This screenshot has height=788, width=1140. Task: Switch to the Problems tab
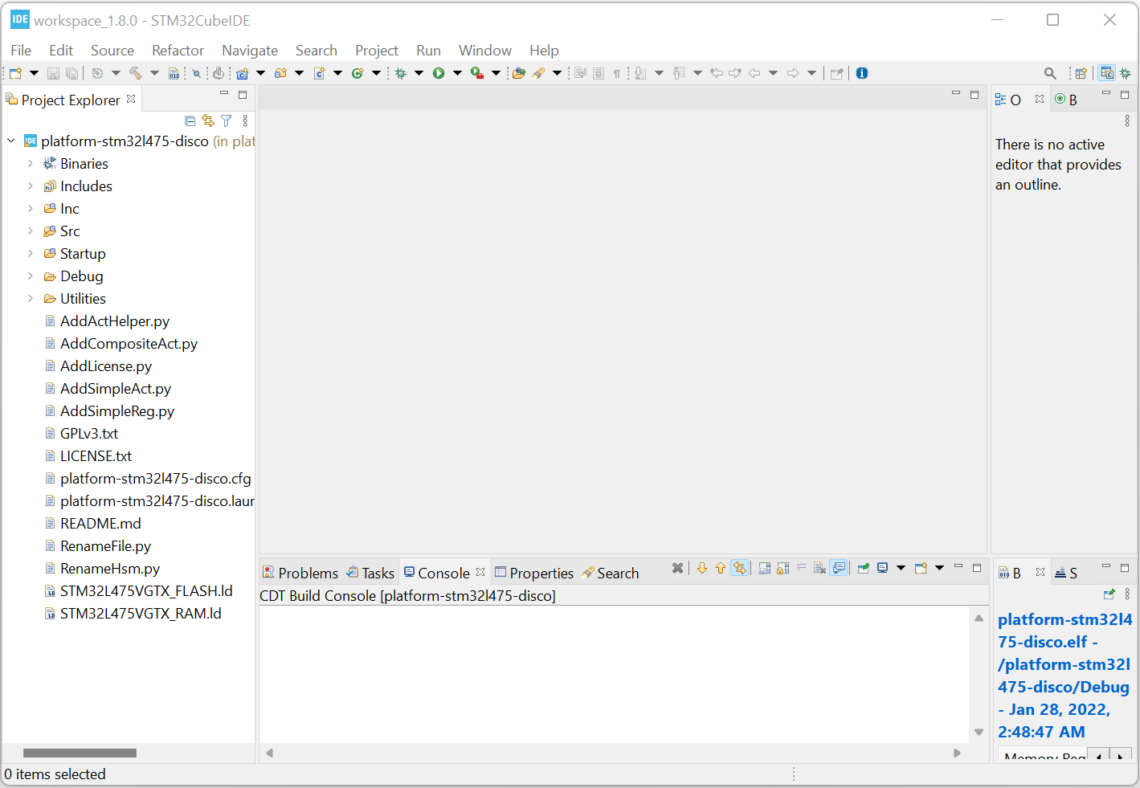point(300,573)
